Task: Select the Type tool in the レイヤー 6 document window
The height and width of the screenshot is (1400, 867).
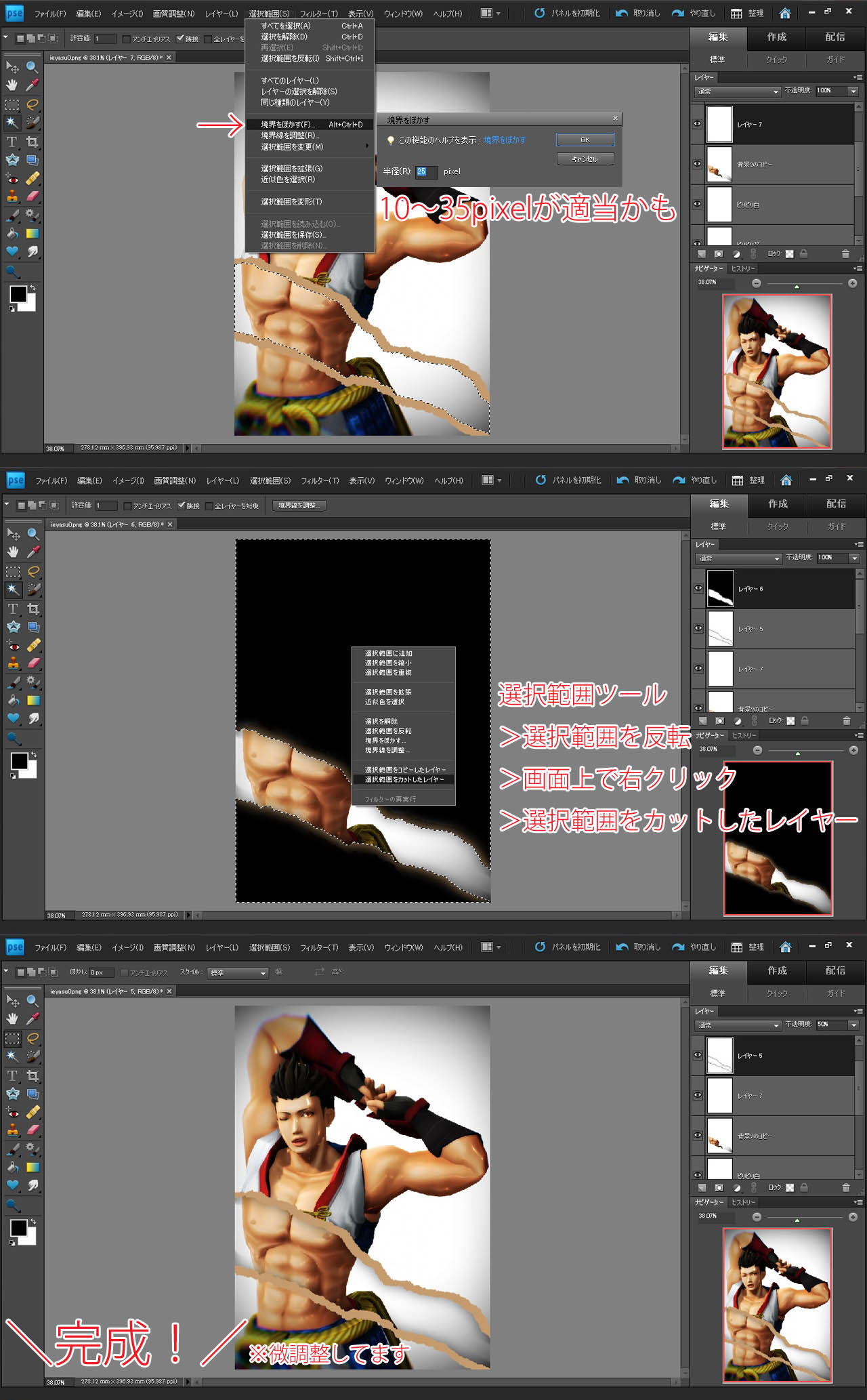Action: click(13, 609)
